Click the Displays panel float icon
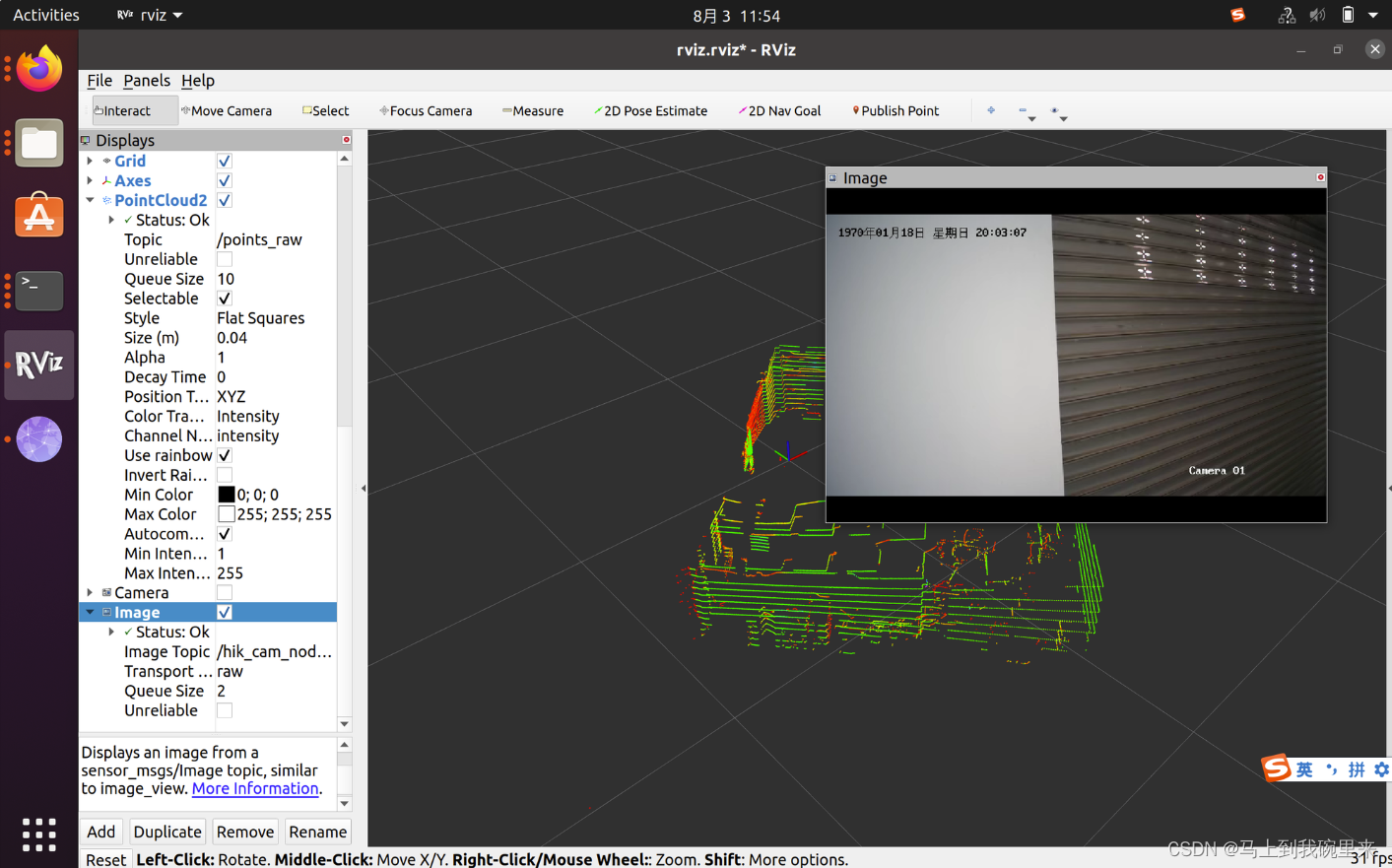Screen dimensions: 1392x868 pos(86,140)
